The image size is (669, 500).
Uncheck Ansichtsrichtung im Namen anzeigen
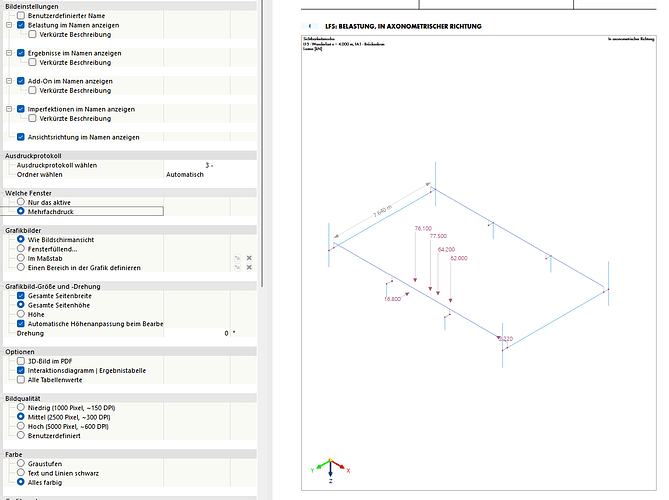point(21,137)
